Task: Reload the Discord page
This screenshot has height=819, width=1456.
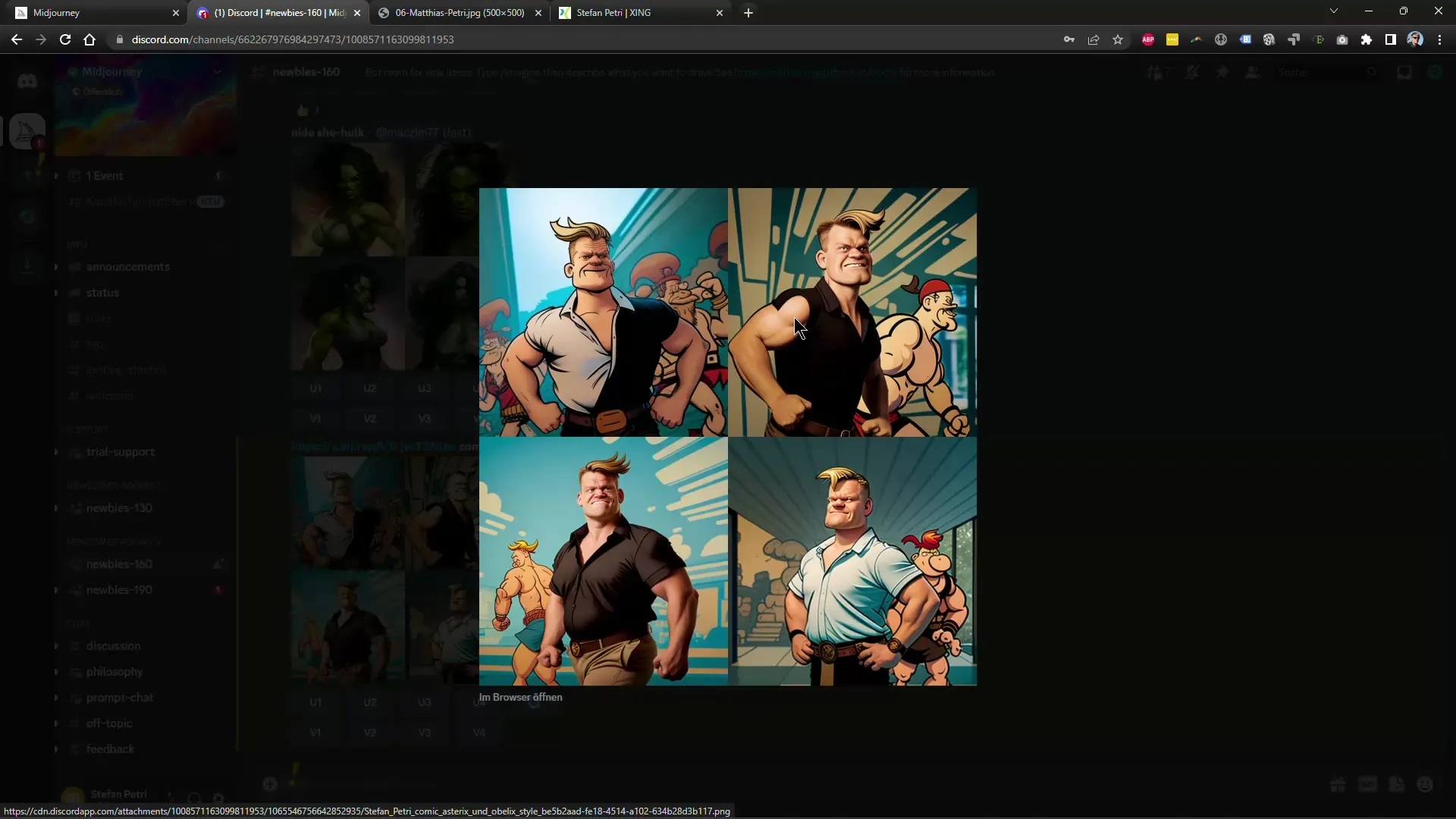Action: tap(65, 39)
